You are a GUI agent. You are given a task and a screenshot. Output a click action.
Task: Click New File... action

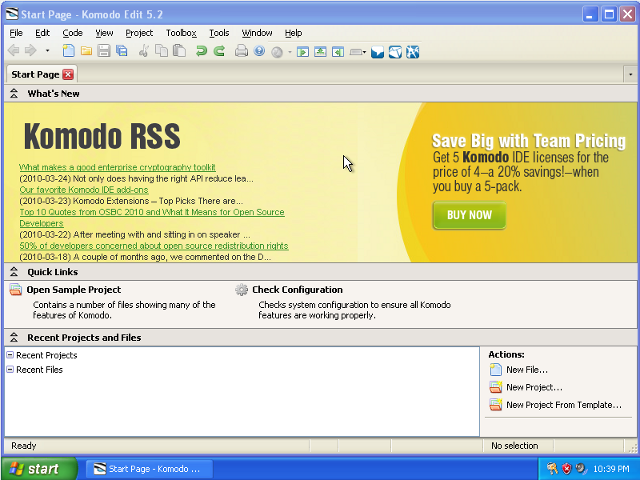tap(527, 370)
